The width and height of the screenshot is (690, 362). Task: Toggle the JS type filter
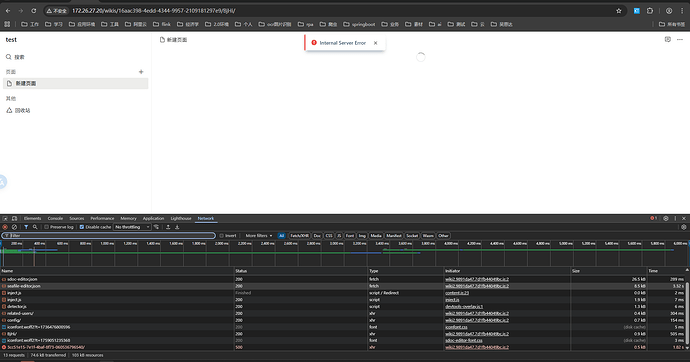tap(339, 236)
